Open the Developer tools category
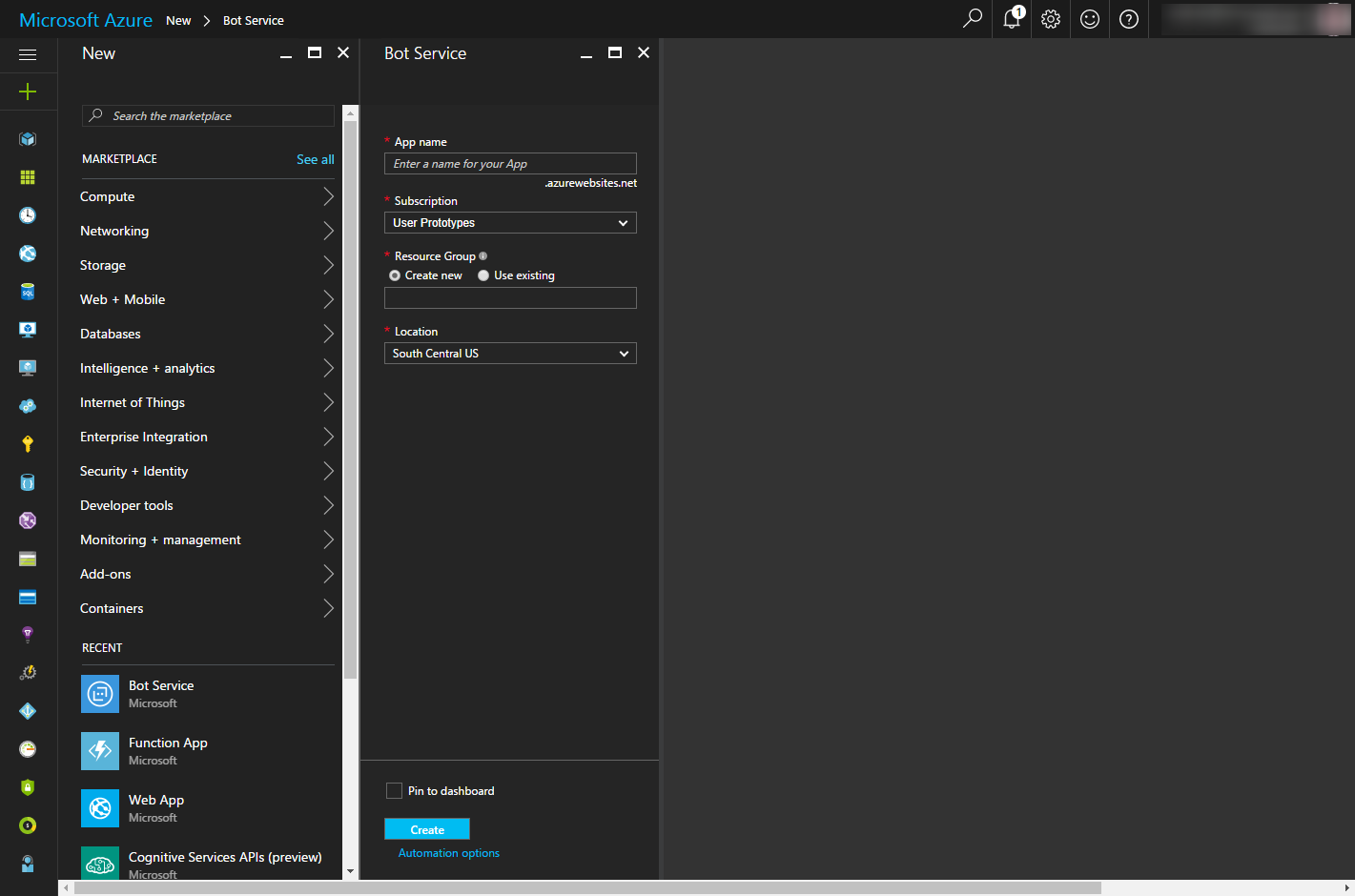Image resolution: width=1355 pixels, height=896 pixels. 207,505
